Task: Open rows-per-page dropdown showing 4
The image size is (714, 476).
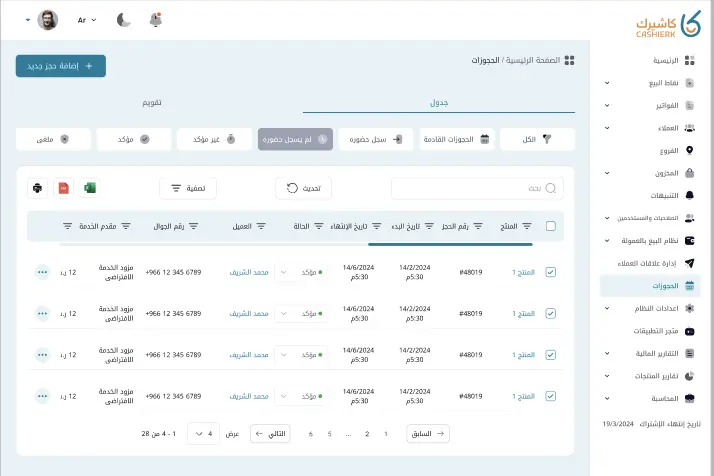Action: tap(204, 434)
